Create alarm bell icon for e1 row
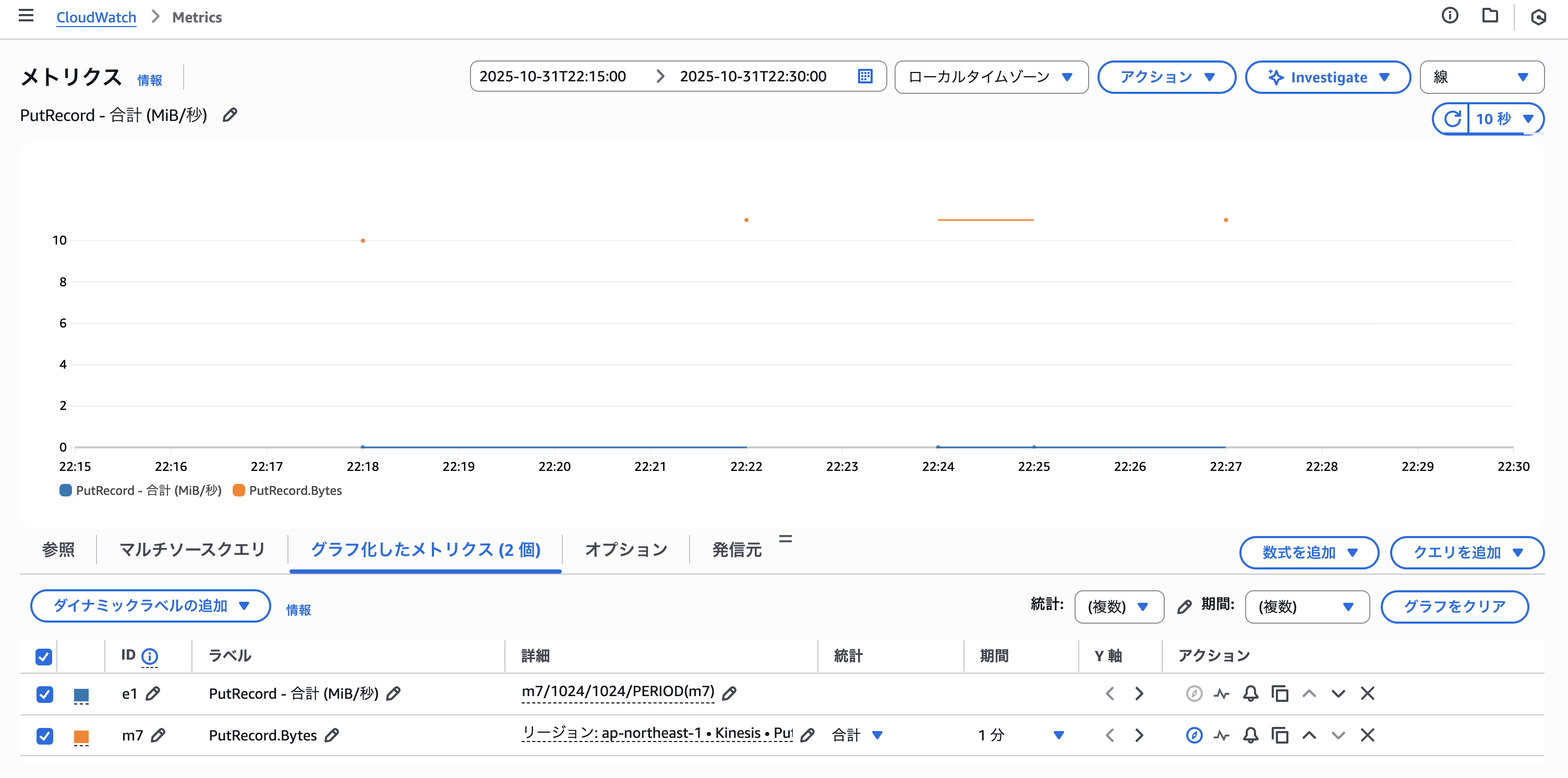 [x=1250, y=694]
